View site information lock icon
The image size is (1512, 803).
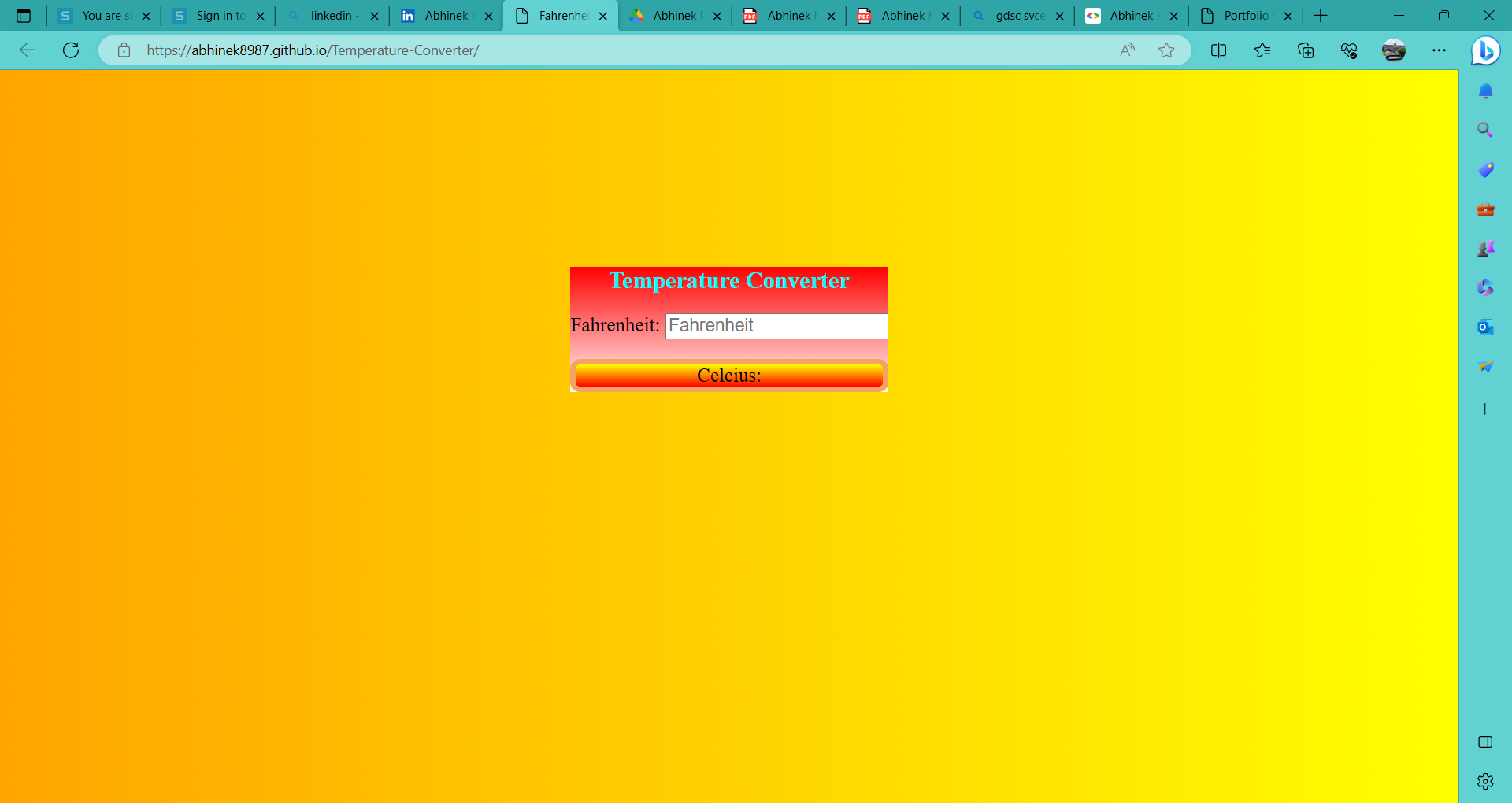[124, 50]
